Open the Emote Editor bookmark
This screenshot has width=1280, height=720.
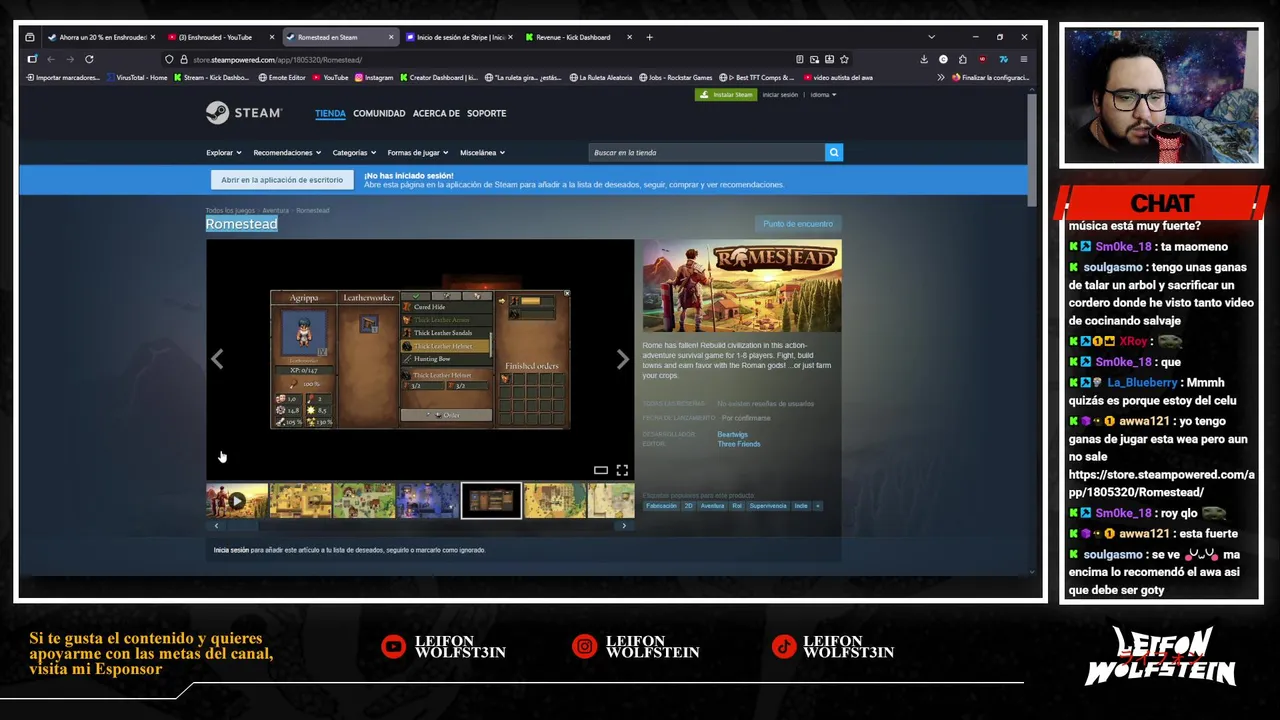[282, 77]
